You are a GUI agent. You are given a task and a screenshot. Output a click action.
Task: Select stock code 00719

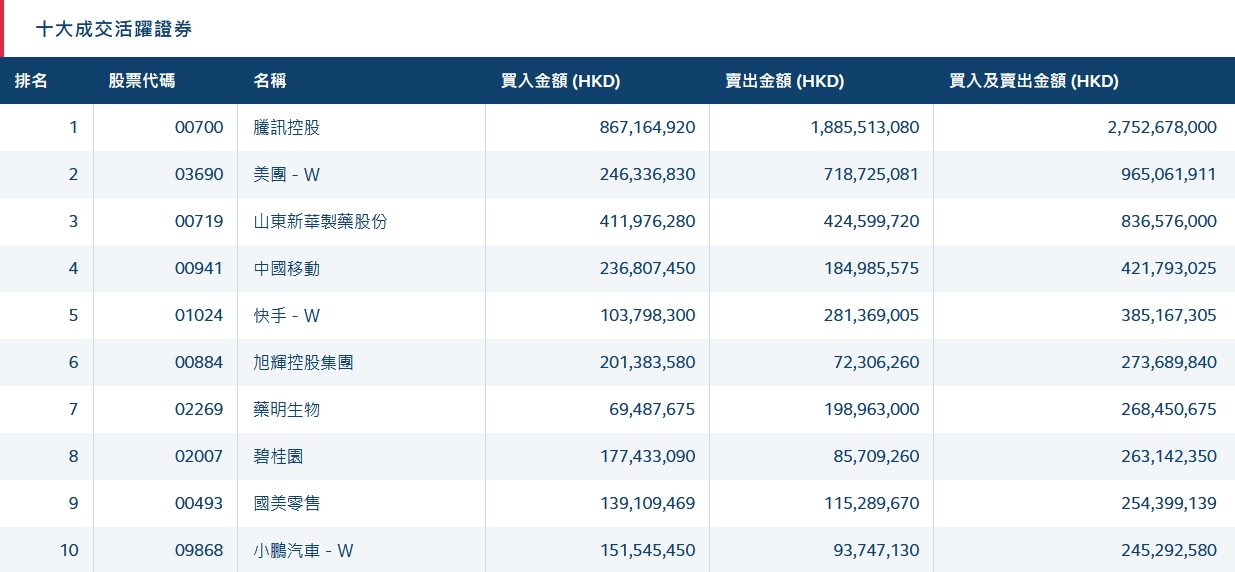click(199, 221)
